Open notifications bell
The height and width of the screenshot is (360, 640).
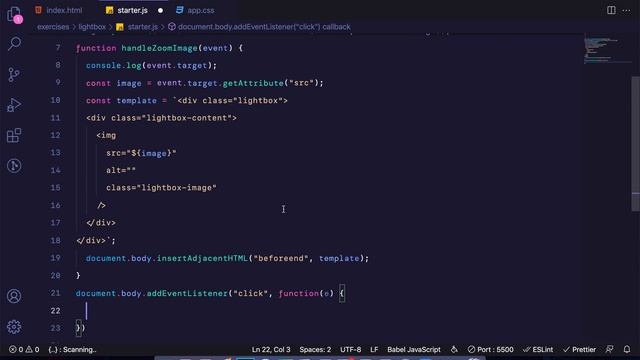click(627, 349)
